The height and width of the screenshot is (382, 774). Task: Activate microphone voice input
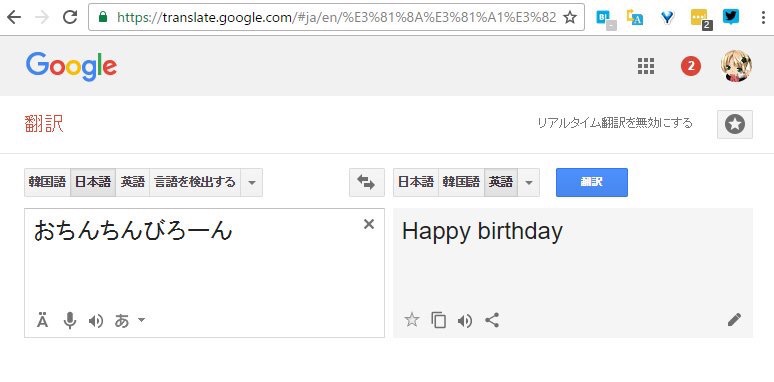(70, 321)
